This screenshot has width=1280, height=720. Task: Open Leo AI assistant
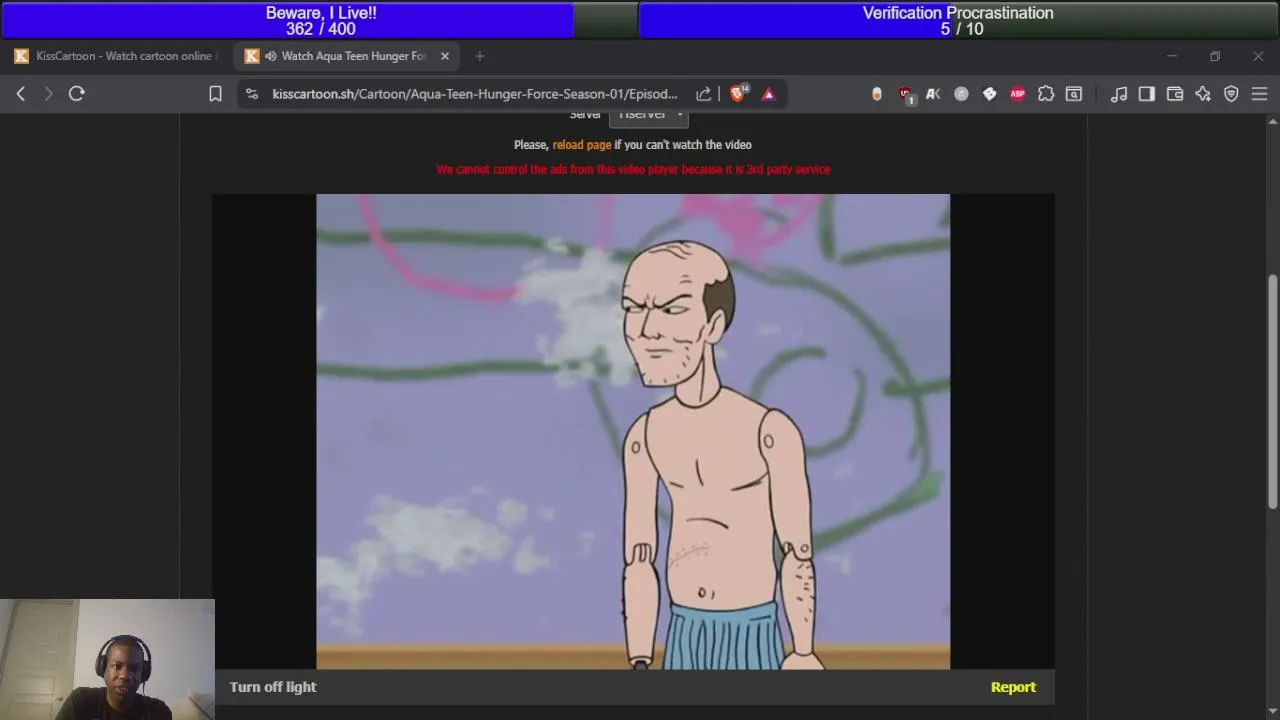[1203, 94]
